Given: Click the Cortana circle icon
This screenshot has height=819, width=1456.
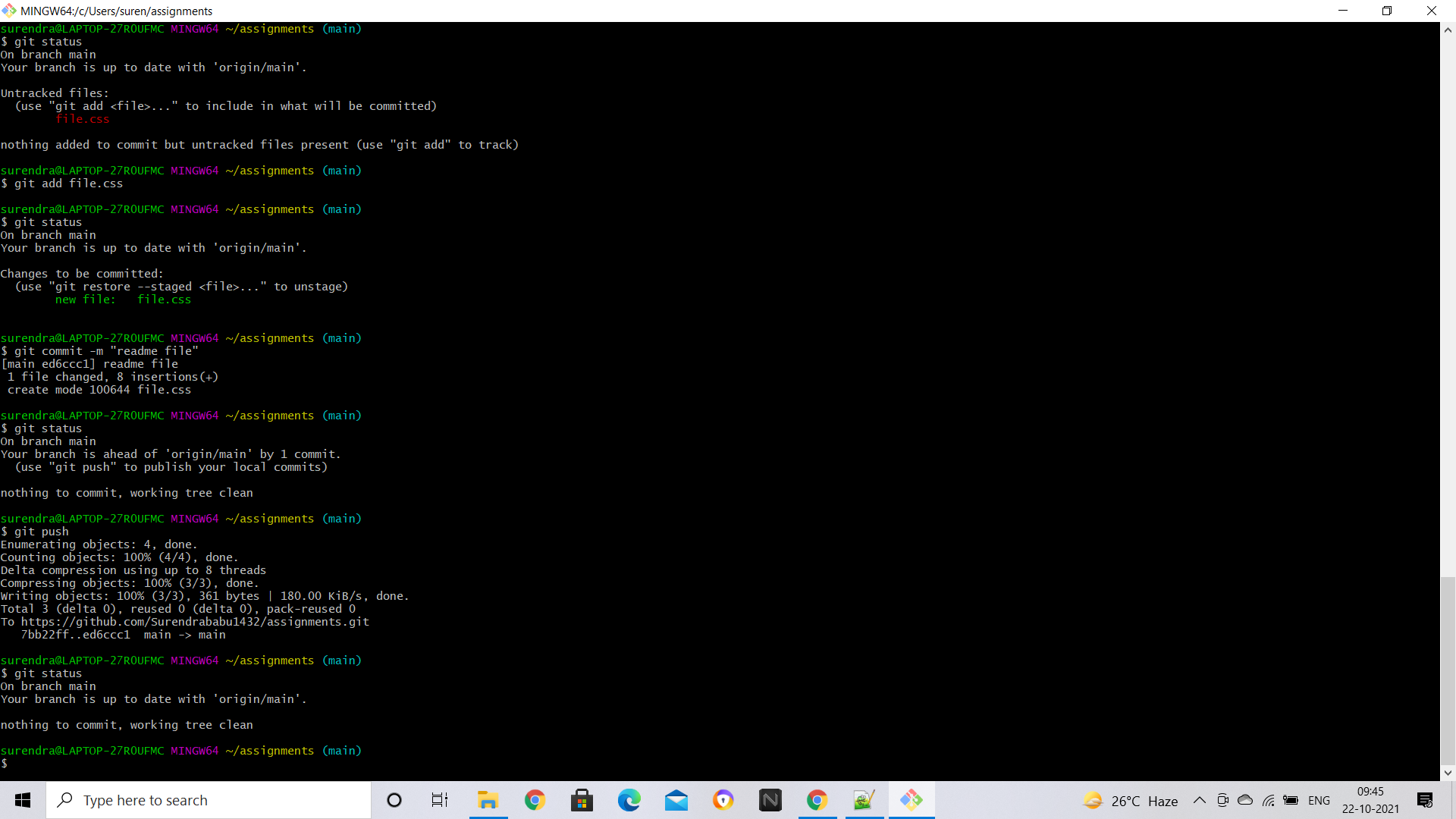Looking at the screenshot, I should (x=394, y=800).
